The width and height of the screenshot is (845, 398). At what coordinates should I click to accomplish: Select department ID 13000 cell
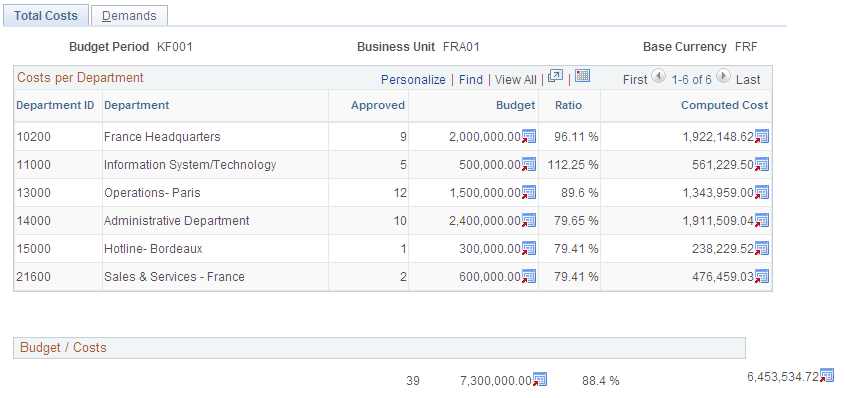click(33, 193)
